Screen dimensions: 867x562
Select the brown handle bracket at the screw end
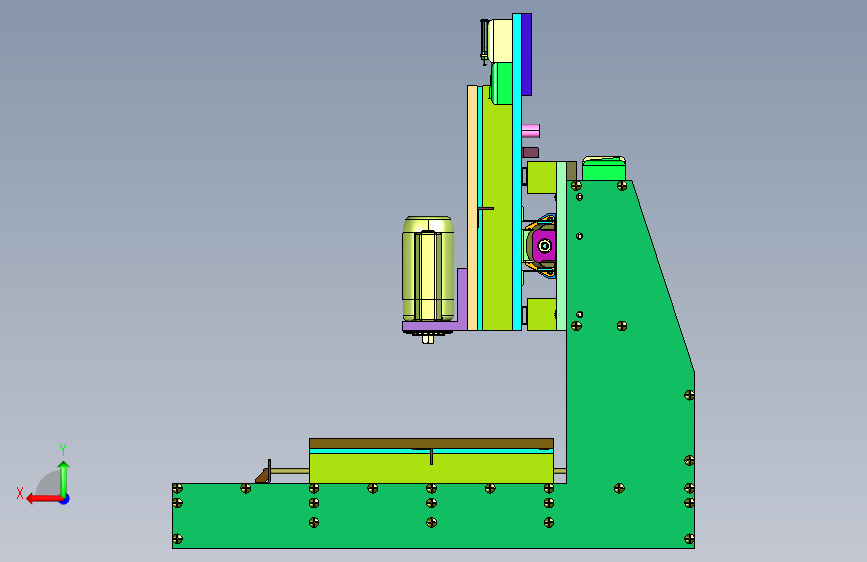pyautogui.click(x=262, y=476)
